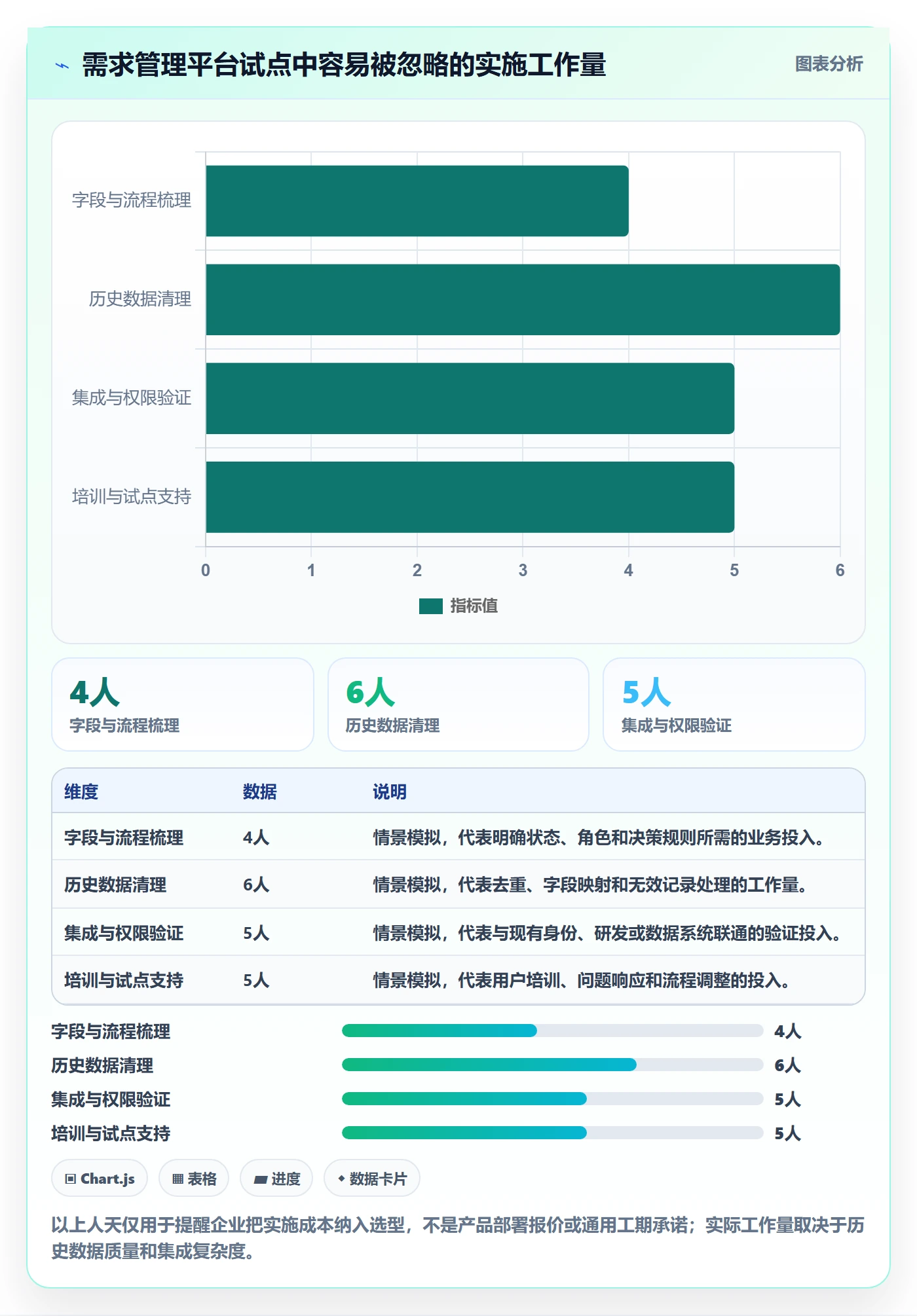Toggle the 指标值 legend color box

pos(430,606)
